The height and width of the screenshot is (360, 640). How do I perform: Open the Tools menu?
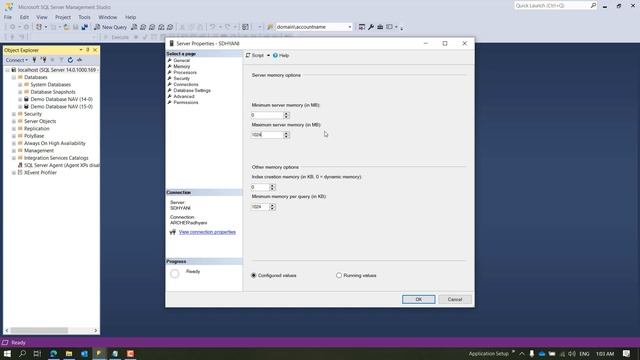[x=84, y=17]
